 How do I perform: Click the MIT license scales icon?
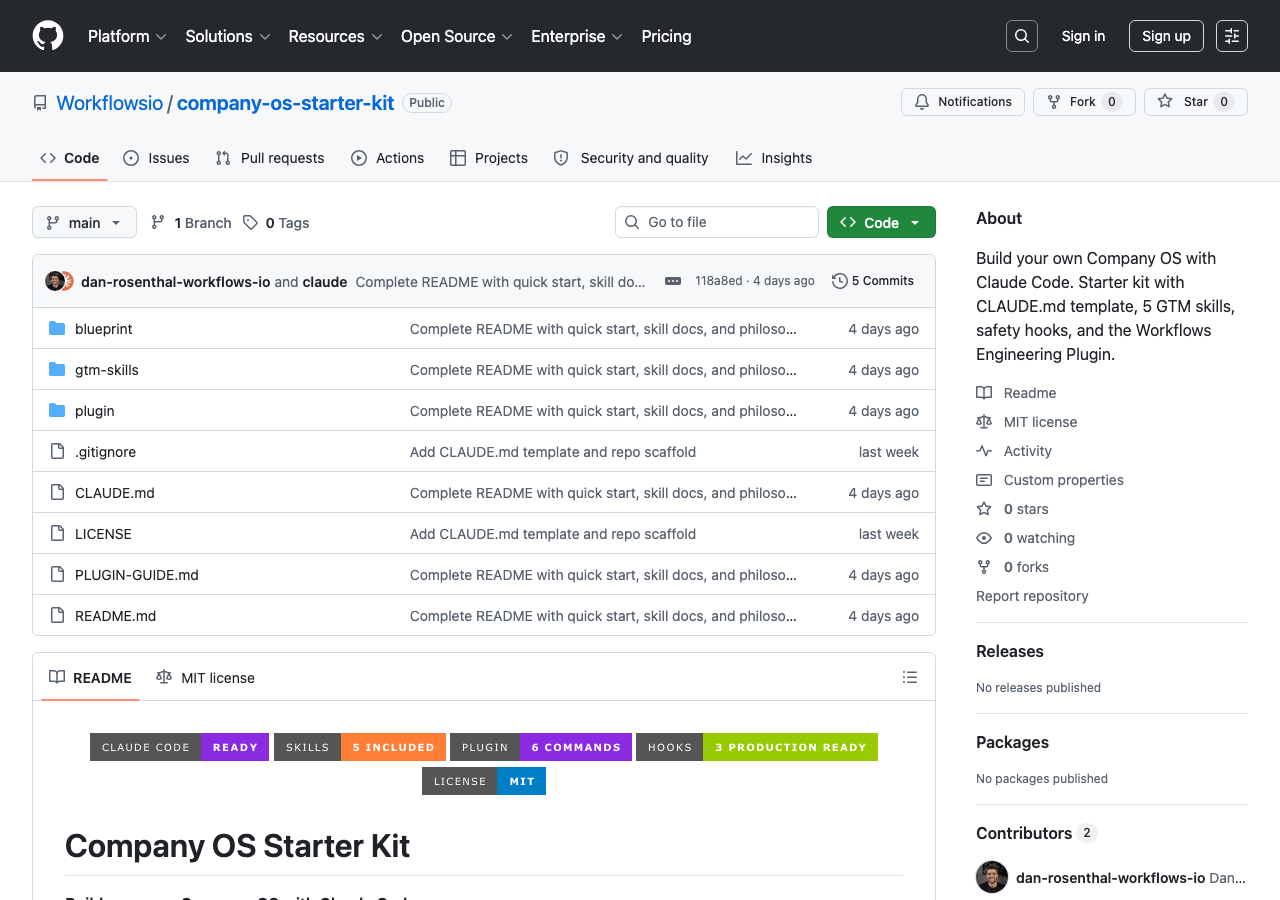coord(984,421)
